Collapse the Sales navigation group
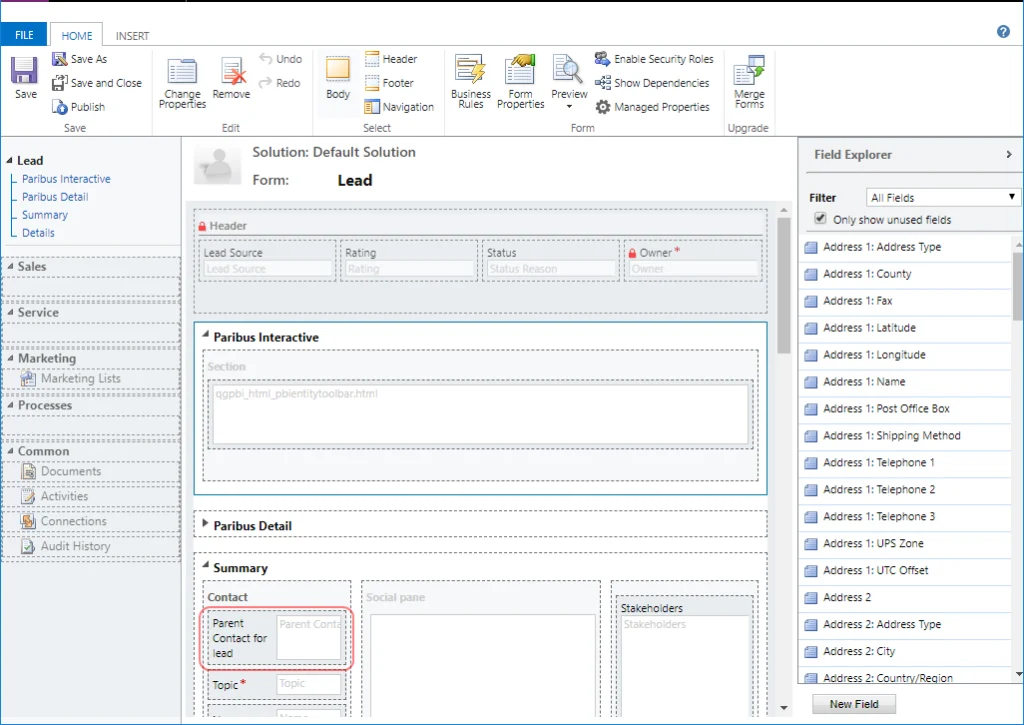This screenshot has height=725, width=1024. 10,266
